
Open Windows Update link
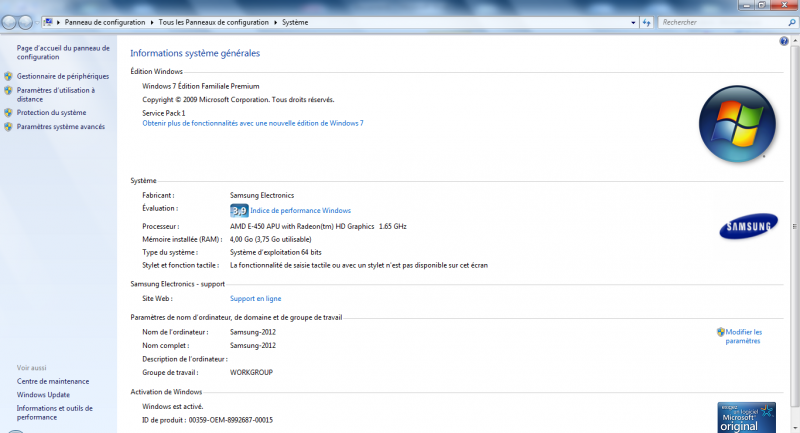(x=43, y=395)
